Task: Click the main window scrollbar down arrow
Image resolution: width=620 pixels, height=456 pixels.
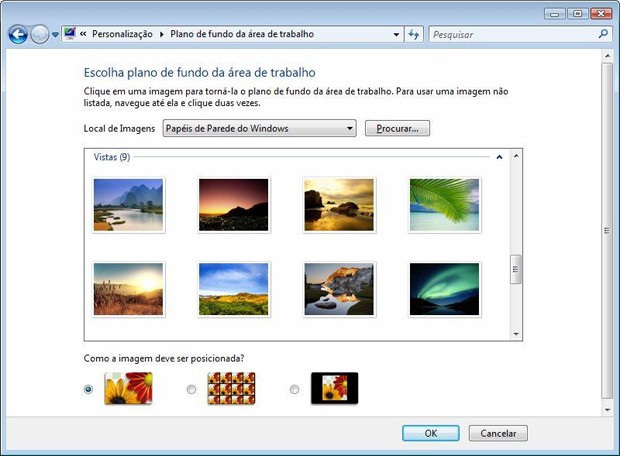Action: tap(607, 410)
